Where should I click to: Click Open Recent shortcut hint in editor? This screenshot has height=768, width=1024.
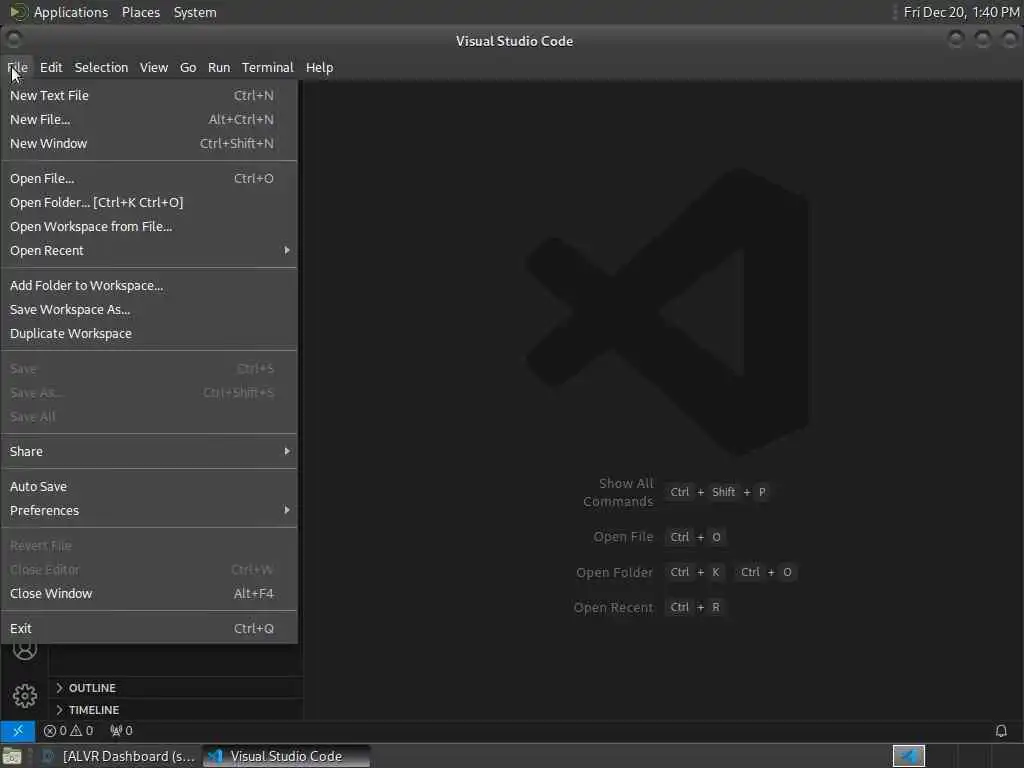click(648, 607)
